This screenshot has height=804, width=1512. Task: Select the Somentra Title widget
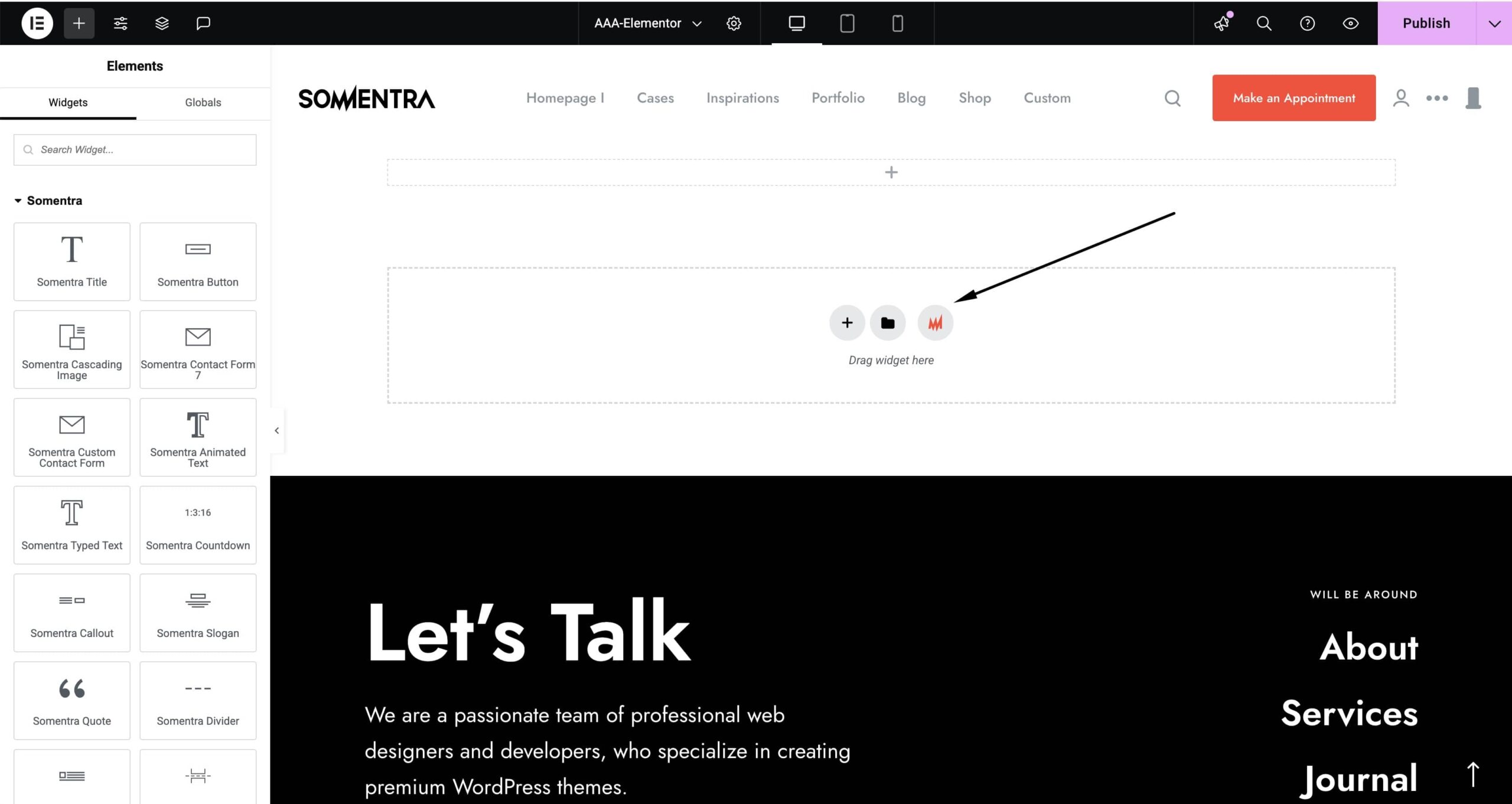point(71,262)
